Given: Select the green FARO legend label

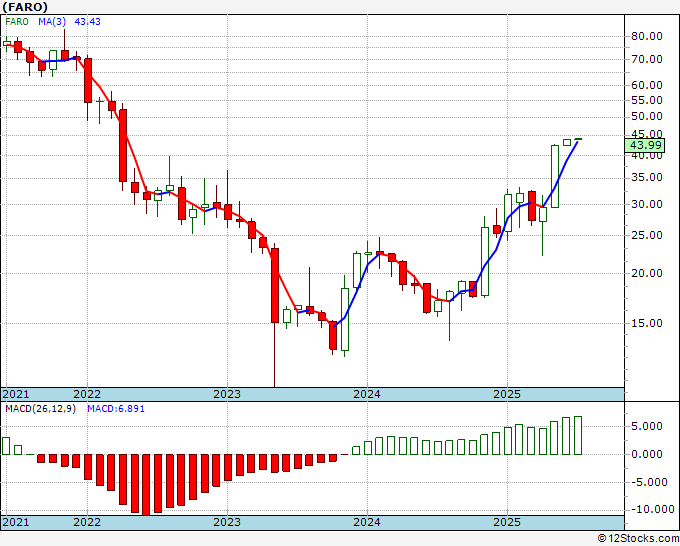Looking at the screenshot, I should 17,21.
